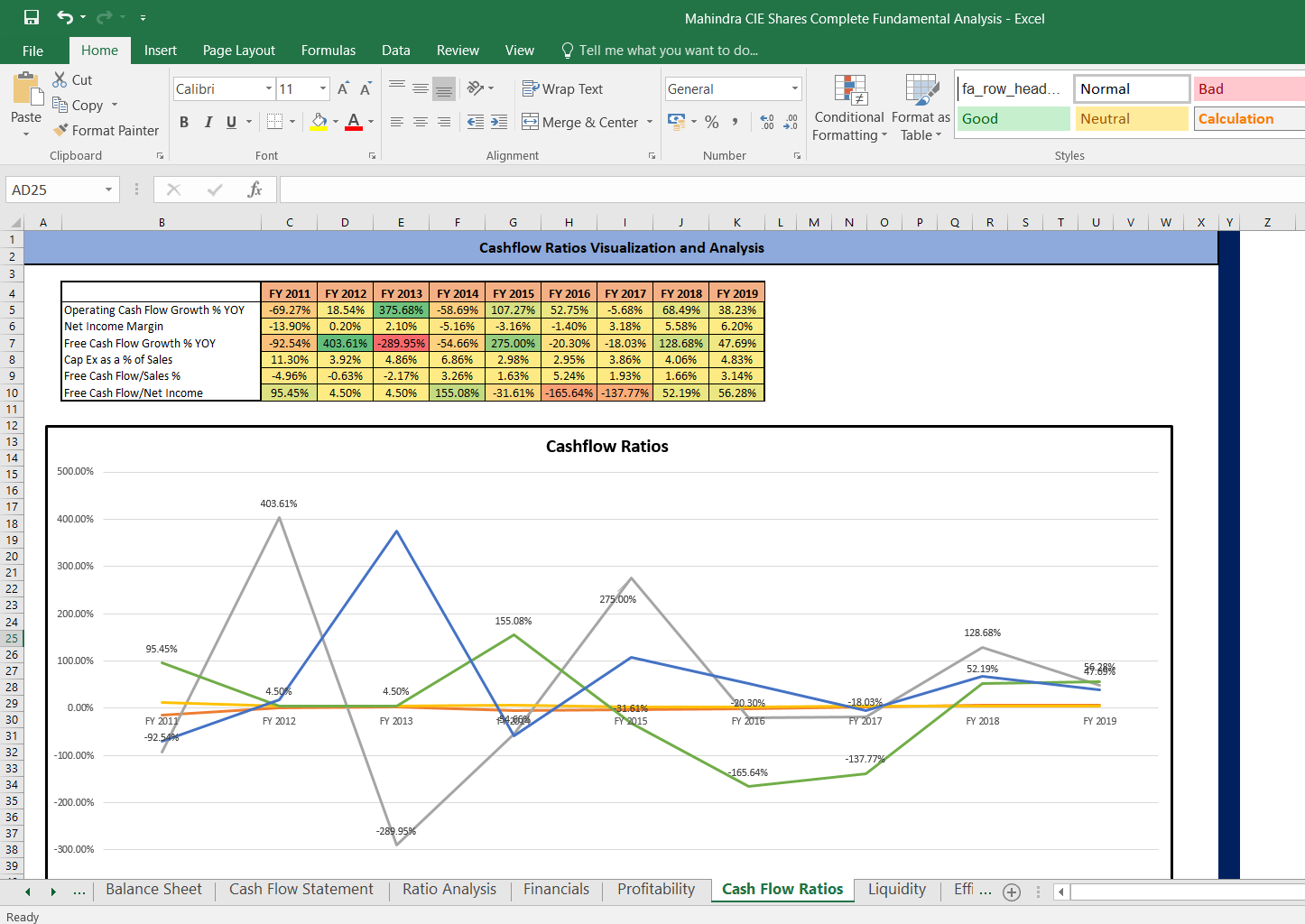Image resolution: width=1305 pixels, height=924 pixels.
Task: Toggle Italic formatting
Action: (208, 122)
